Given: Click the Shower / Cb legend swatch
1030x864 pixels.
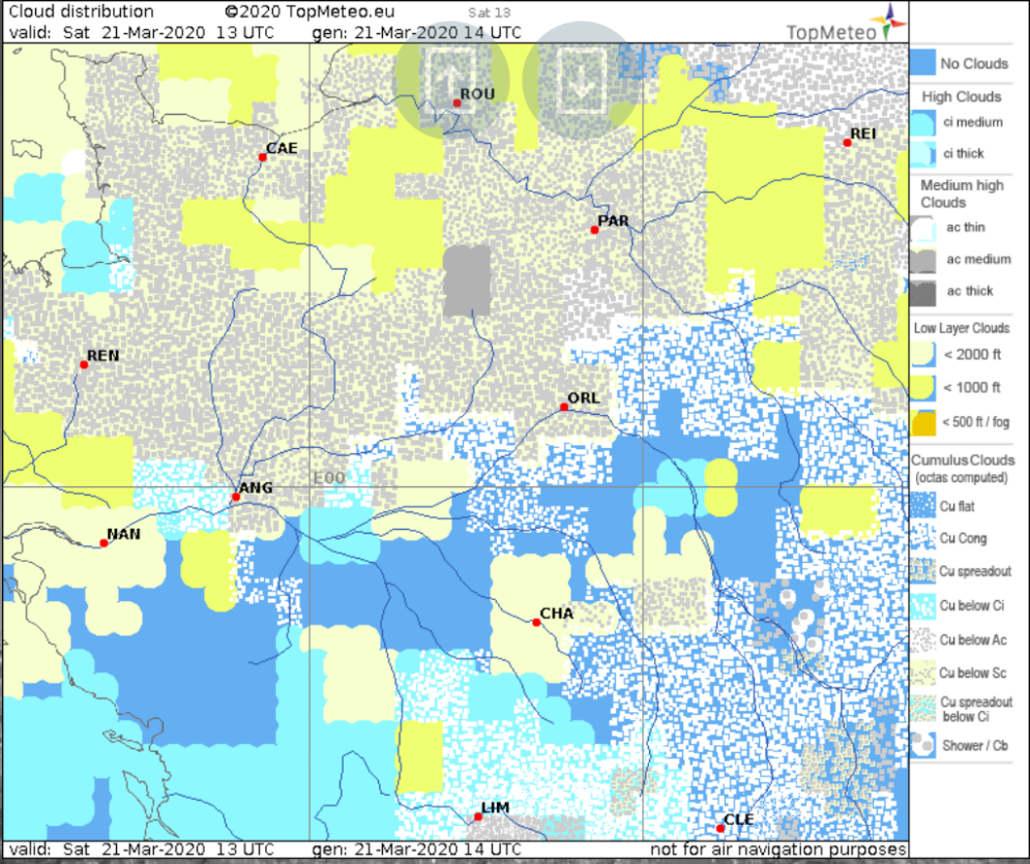Looking at the screenshot, I should 922,746.
